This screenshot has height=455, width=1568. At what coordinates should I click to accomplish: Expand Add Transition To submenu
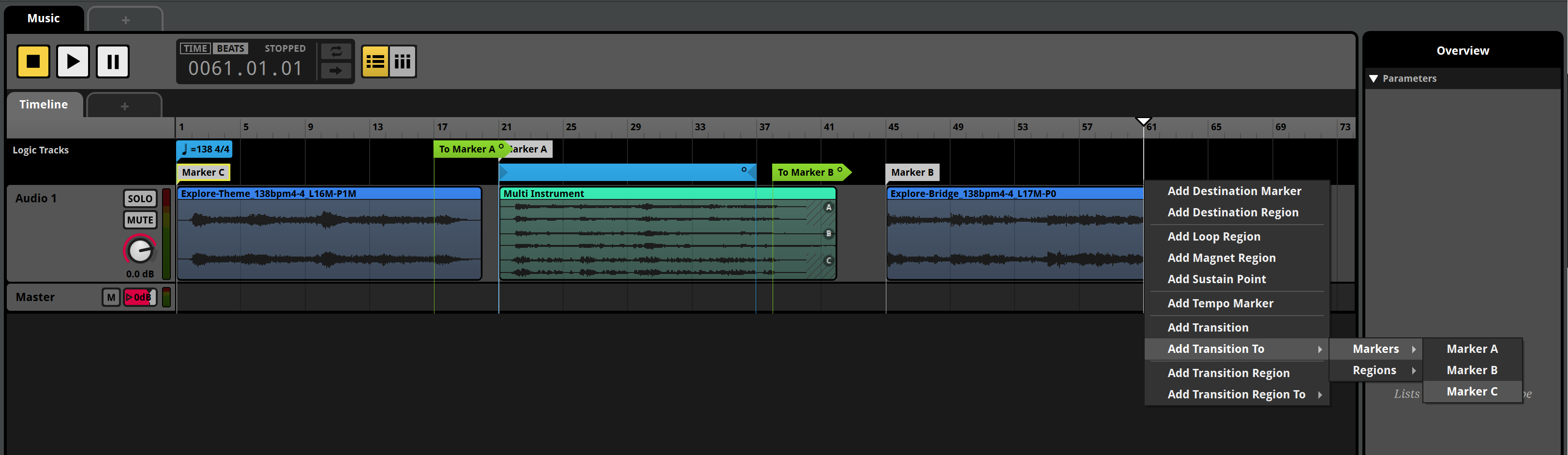[x=1236, y=349]
